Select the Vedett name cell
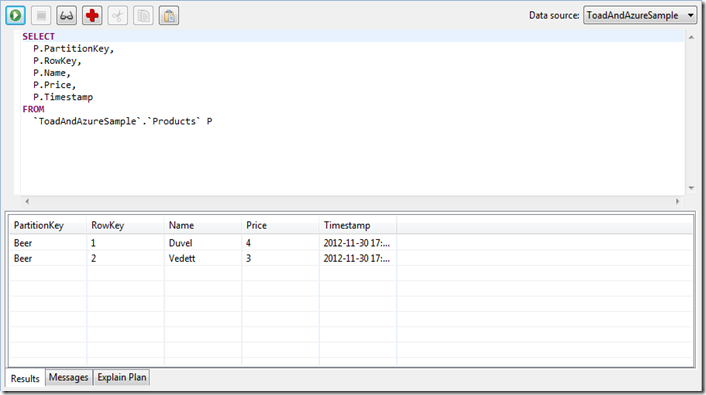Image resolution: width=706 pixels, height=395 pixels. [x=203, y=259]
